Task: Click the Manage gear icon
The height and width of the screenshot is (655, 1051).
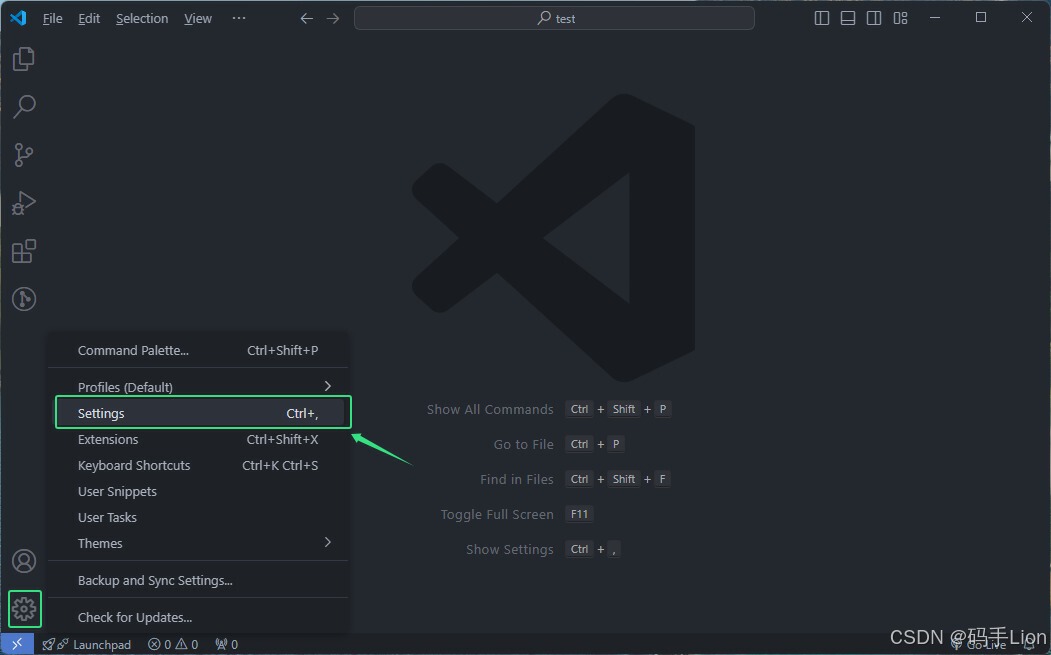Action: (24, 609)
